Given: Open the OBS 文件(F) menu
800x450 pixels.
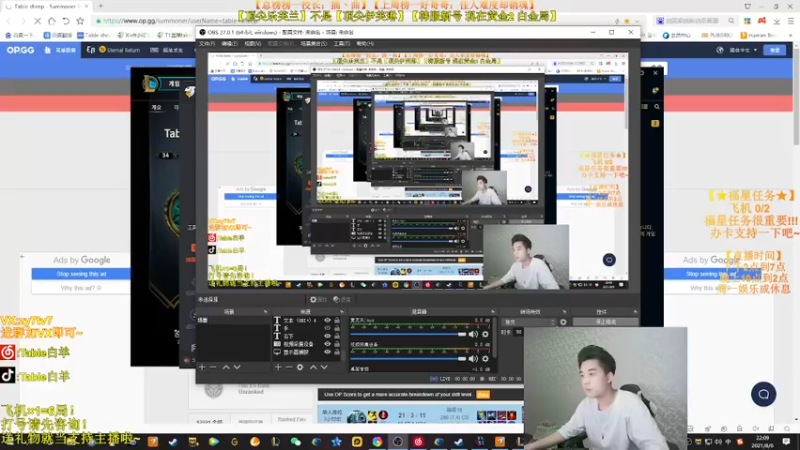Looking at the screenshot, I should [207, 43].
